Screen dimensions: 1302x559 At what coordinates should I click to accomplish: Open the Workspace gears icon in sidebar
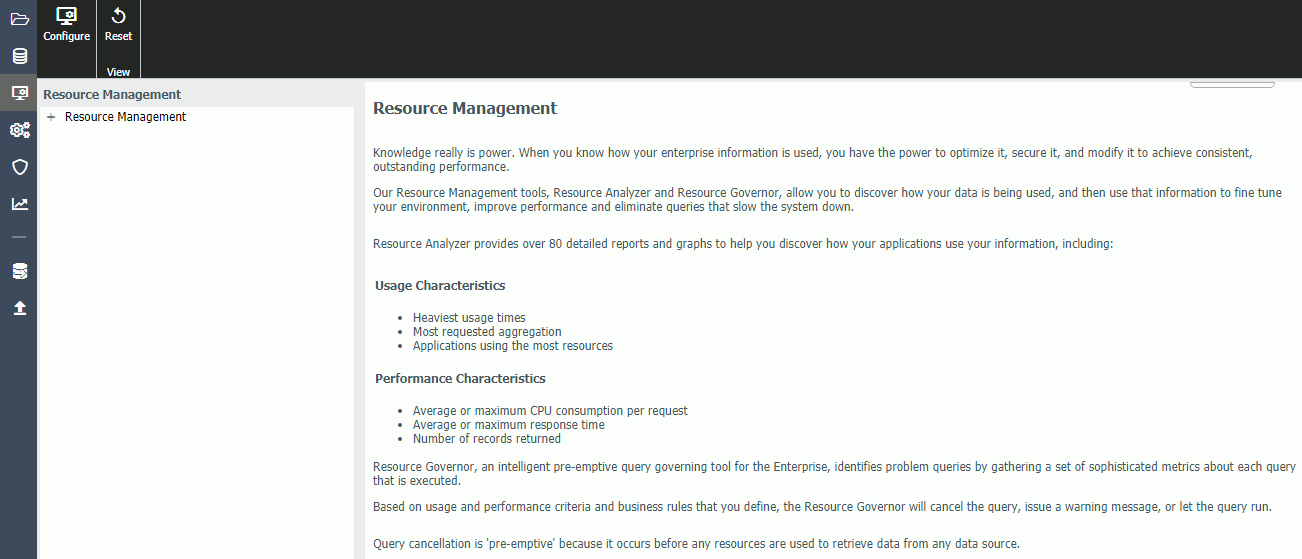pos(19,130)
